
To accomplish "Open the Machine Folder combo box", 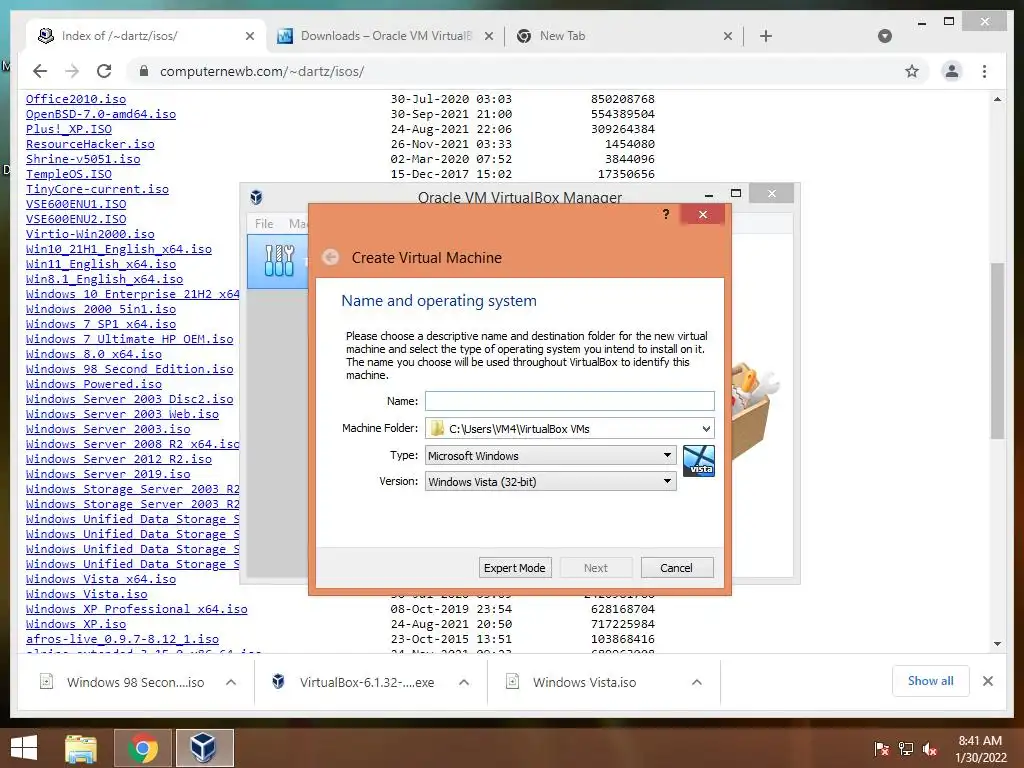I will (x=569, y=428).
